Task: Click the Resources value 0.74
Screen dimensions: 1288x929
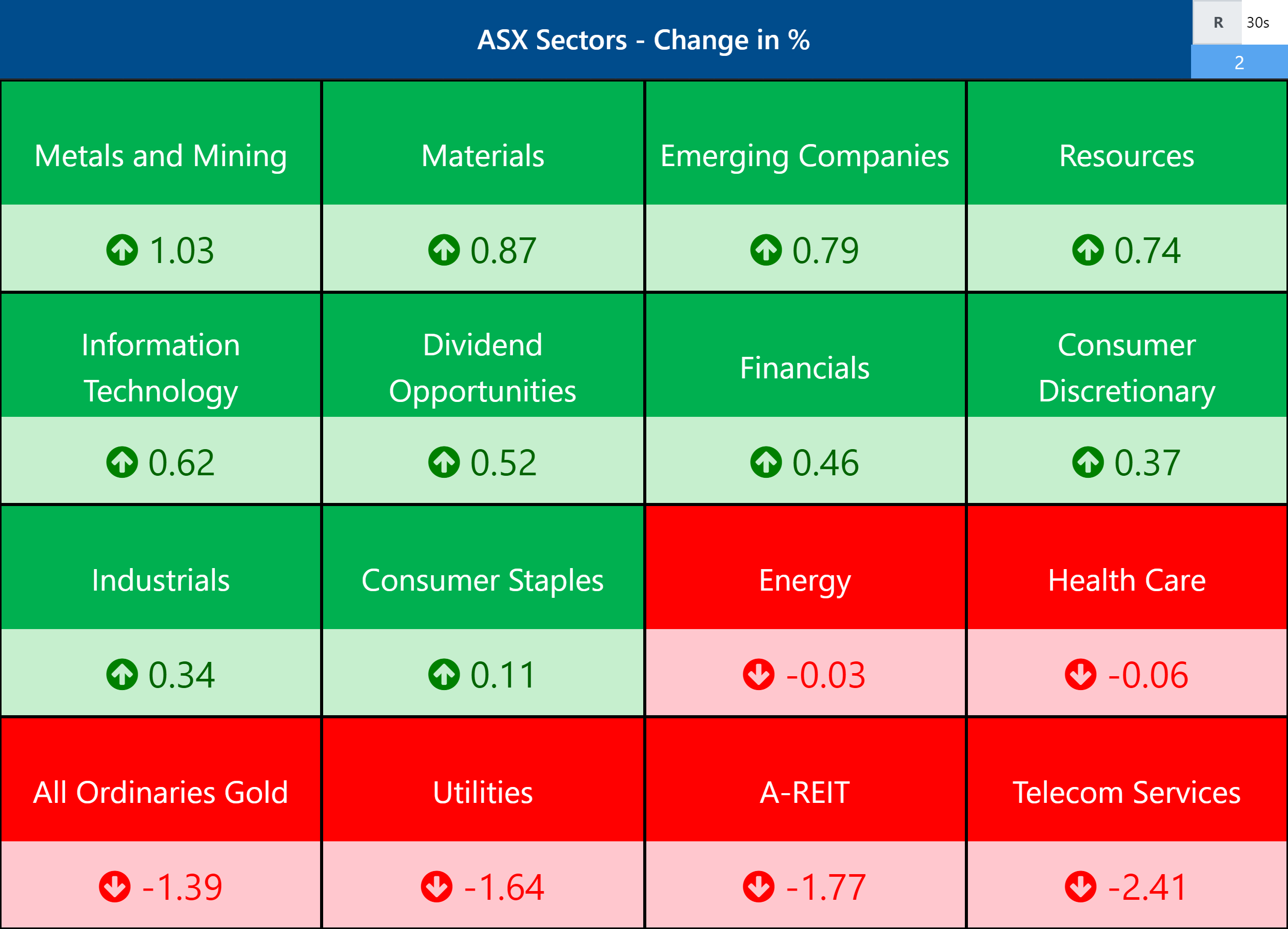Action: (1147, 250)
